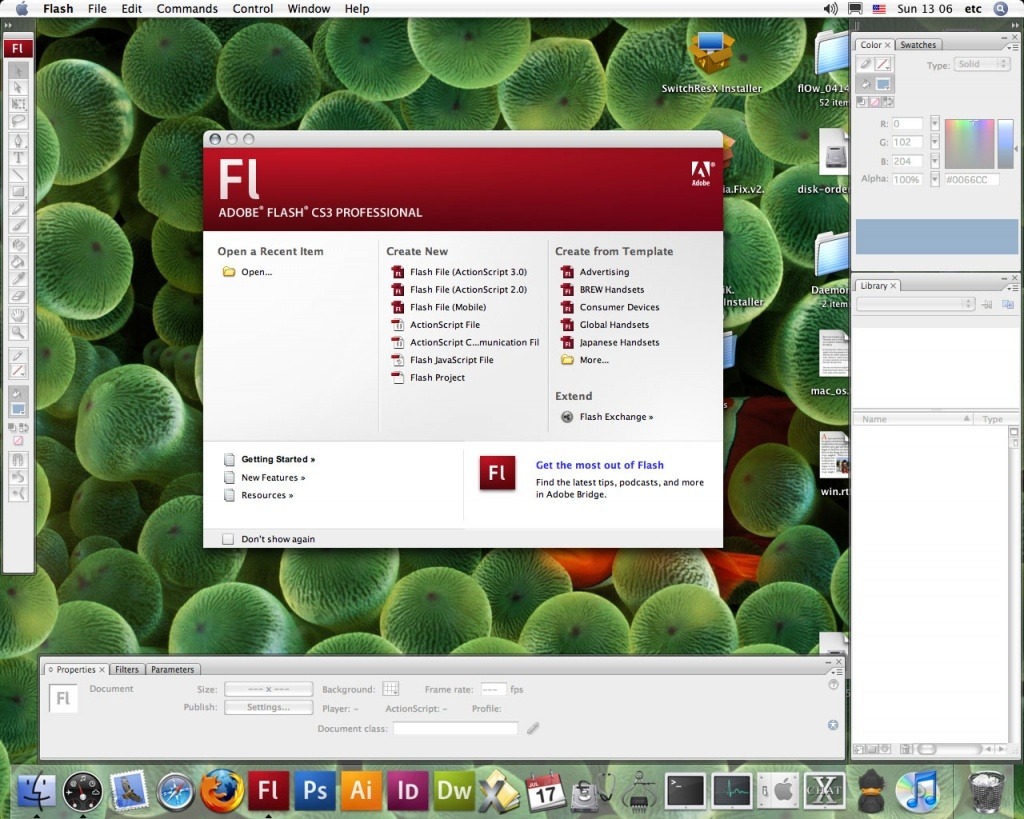Image resolution: width=1024 pixels, height=819 pixels.
Task: Click the Document class input field
Action: click(455, 728)
